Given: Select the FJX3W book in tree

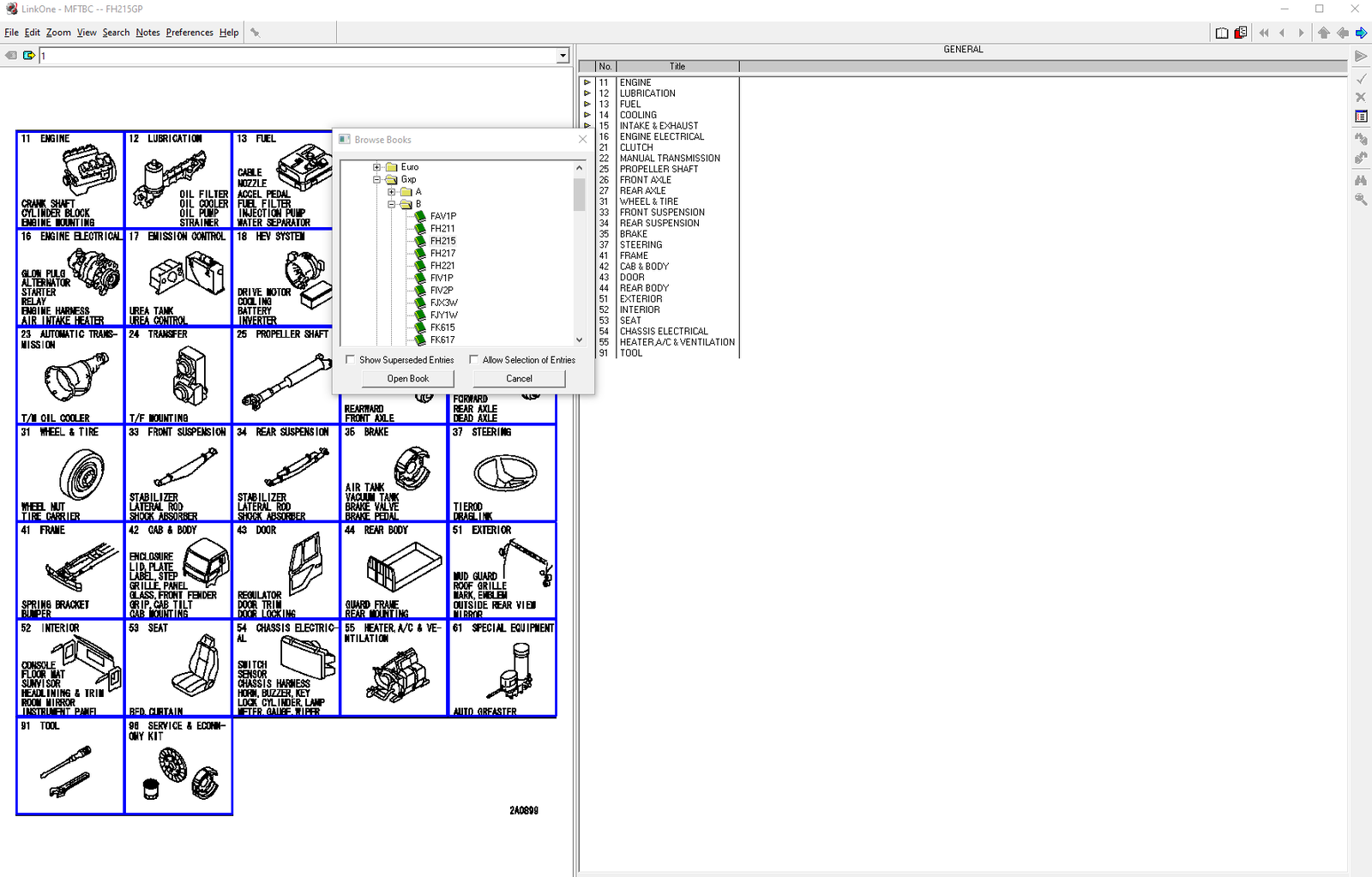Looking at the screenshot, I should pyautogui.click(x=444, y=303).
